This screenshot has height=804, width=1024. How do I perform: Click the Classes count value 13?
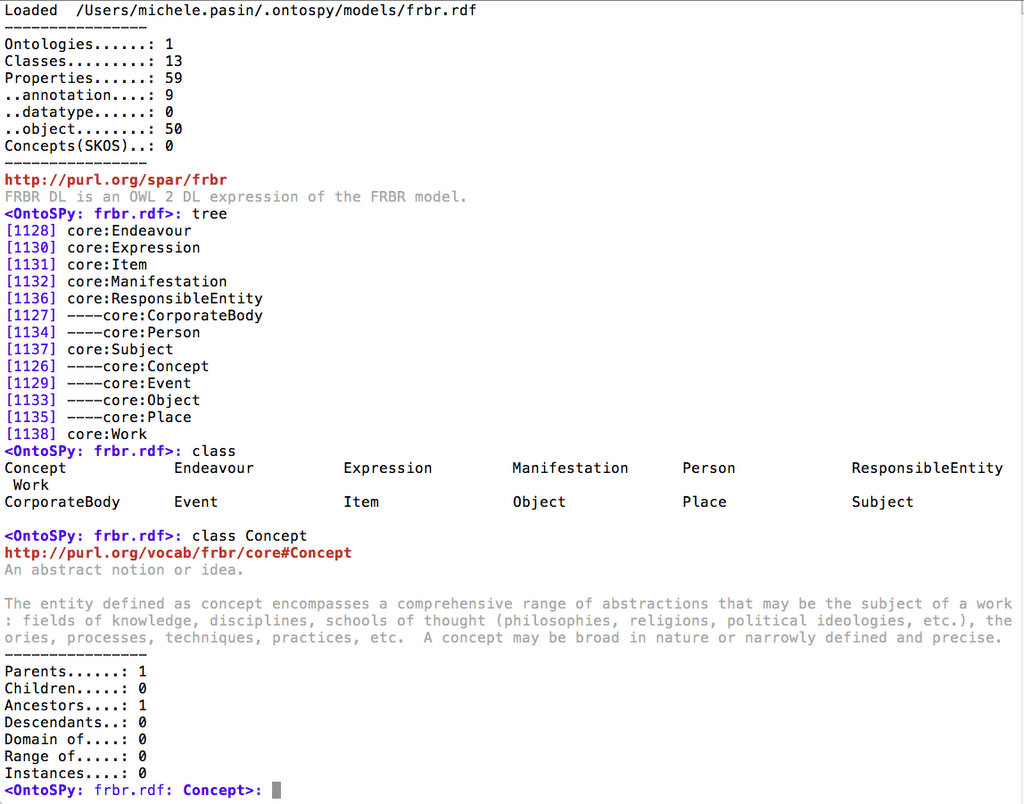pyautogui.click(x=174, y=61)
